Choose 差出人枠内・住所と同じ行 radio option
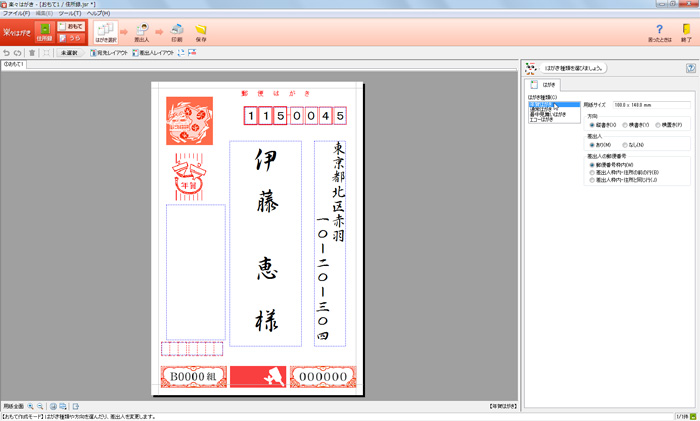Screen dimensions: 700x421 click(592, 180)
